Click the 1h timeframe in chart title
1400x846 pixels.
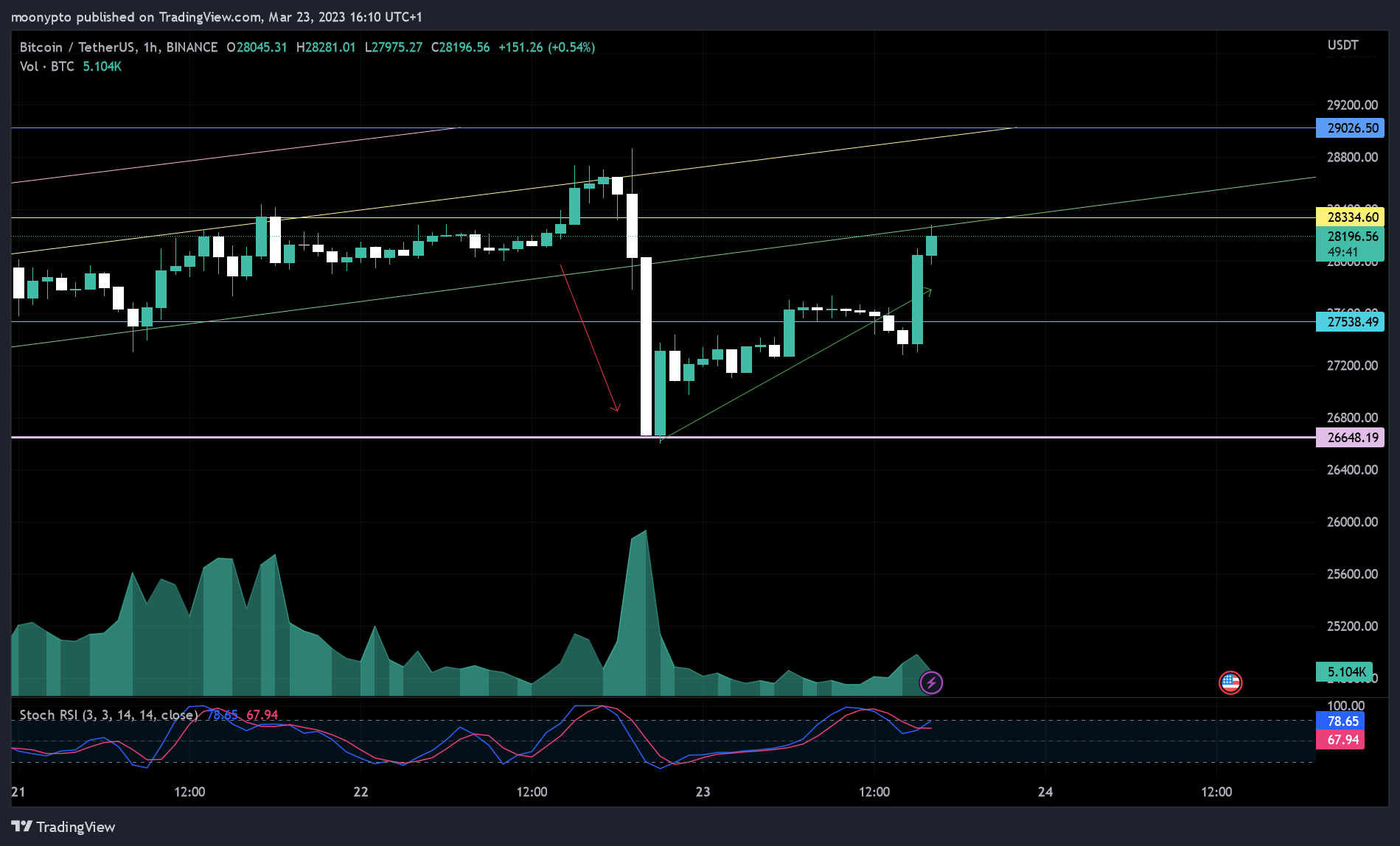(x=150, y=47)
